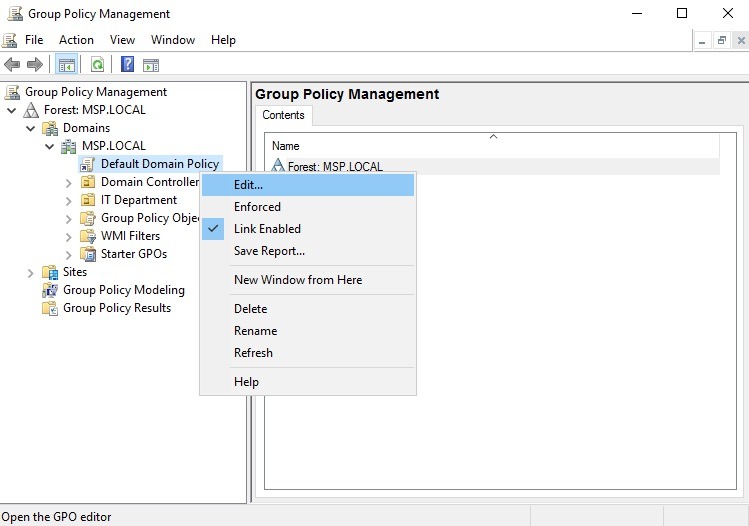
Task: Expand the WMI Filters node
Action: (x=68, y=236)
